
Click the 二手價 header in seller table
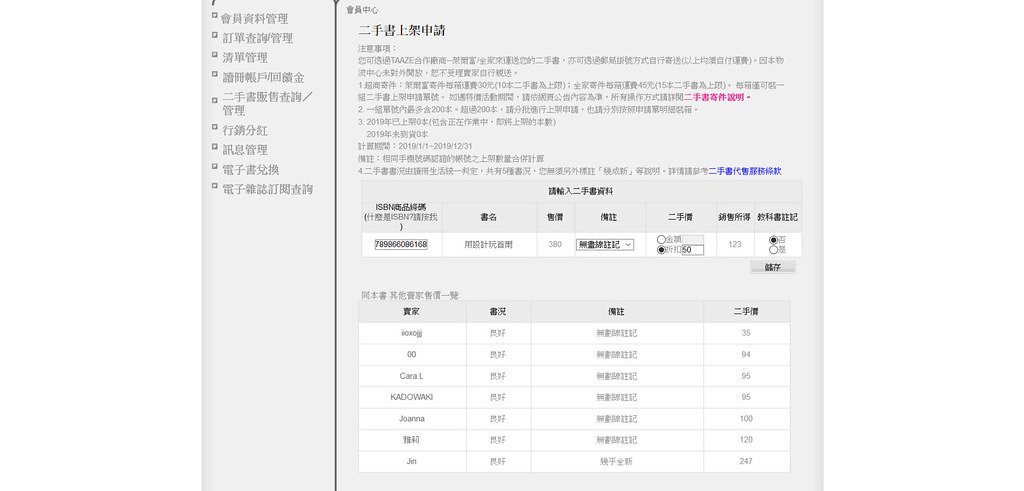click(746, 312)
